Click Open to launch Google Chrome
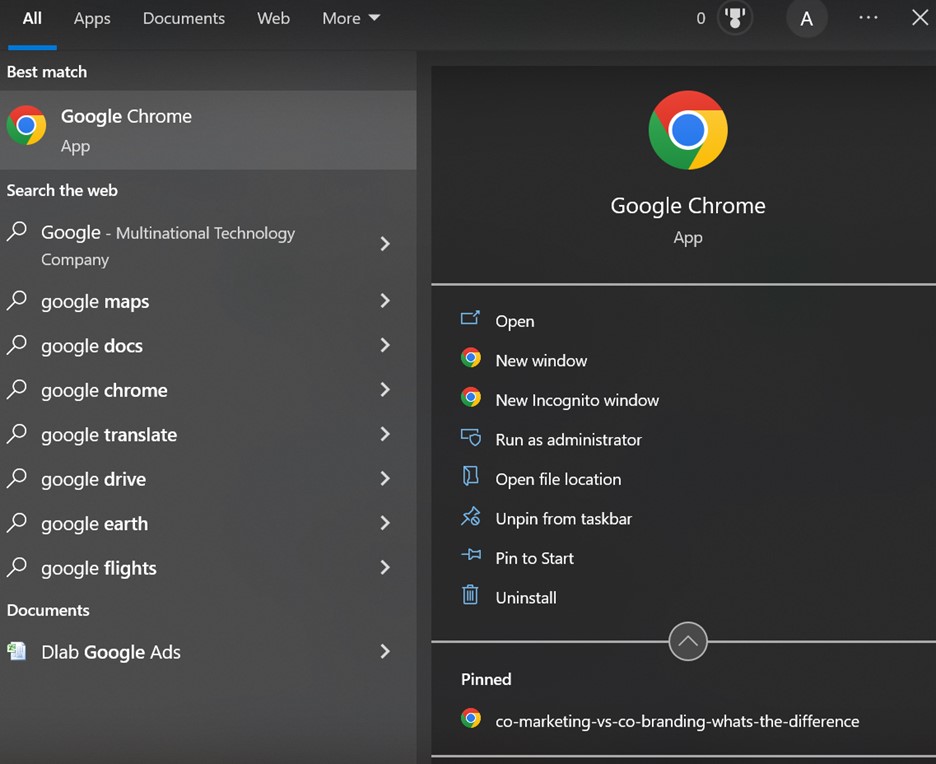This screenshot has width=936, height=764. 514,321
